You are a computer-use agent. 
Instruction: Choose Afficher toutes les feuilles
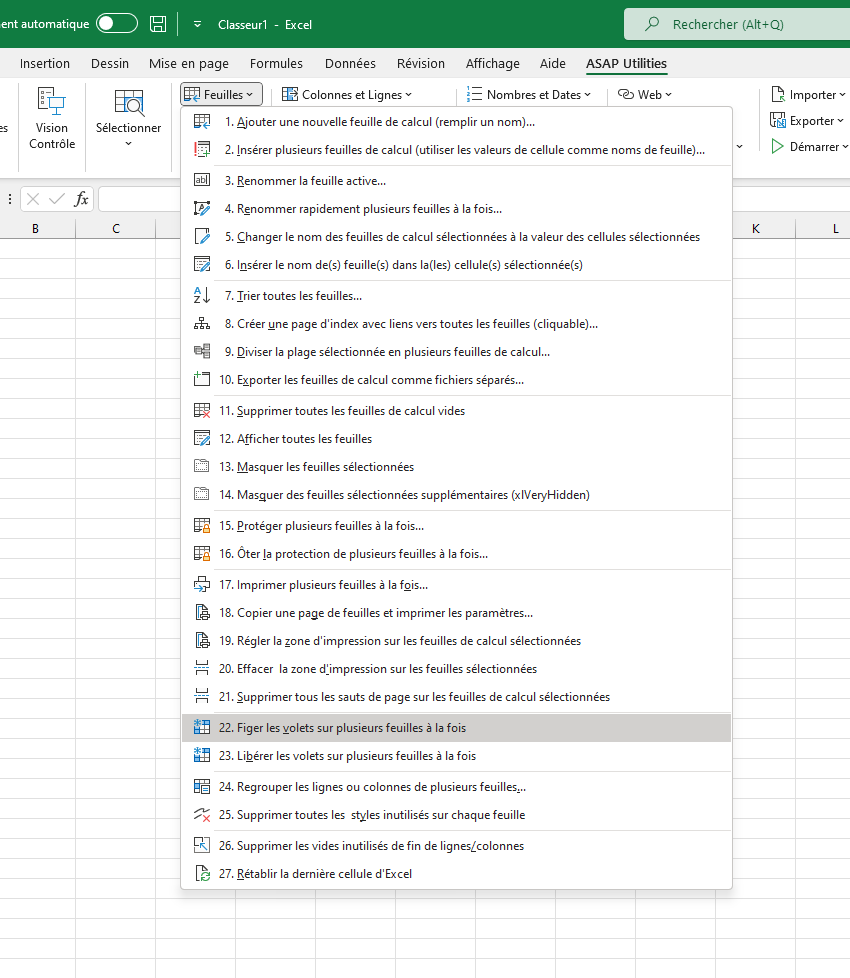456,439
